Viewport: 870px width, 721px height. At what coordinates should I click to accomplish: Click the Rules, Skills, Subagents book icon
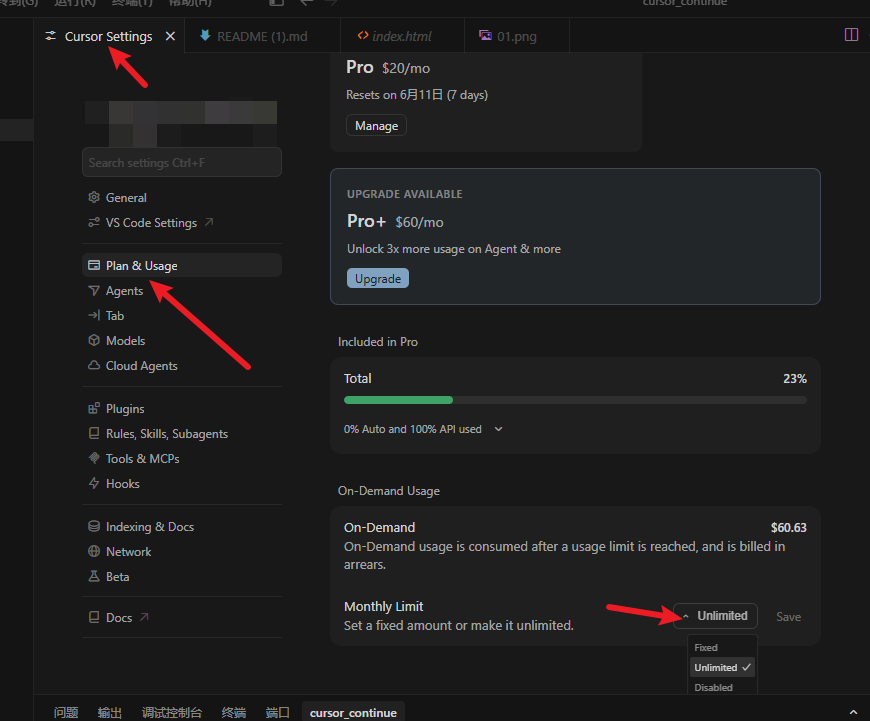click(x=94, y=433)
